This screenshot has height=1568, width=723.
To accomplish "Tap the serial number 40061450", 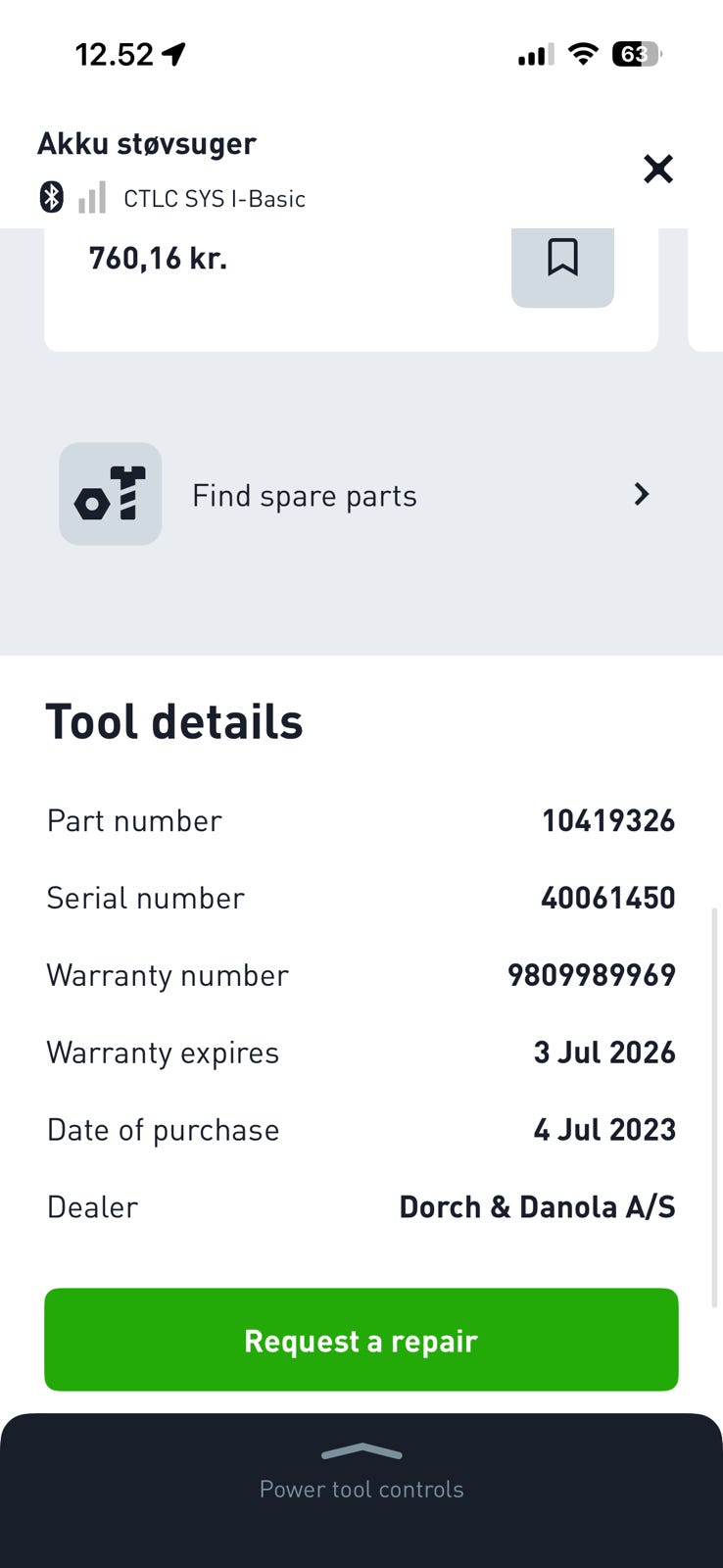I will (607, 898).
